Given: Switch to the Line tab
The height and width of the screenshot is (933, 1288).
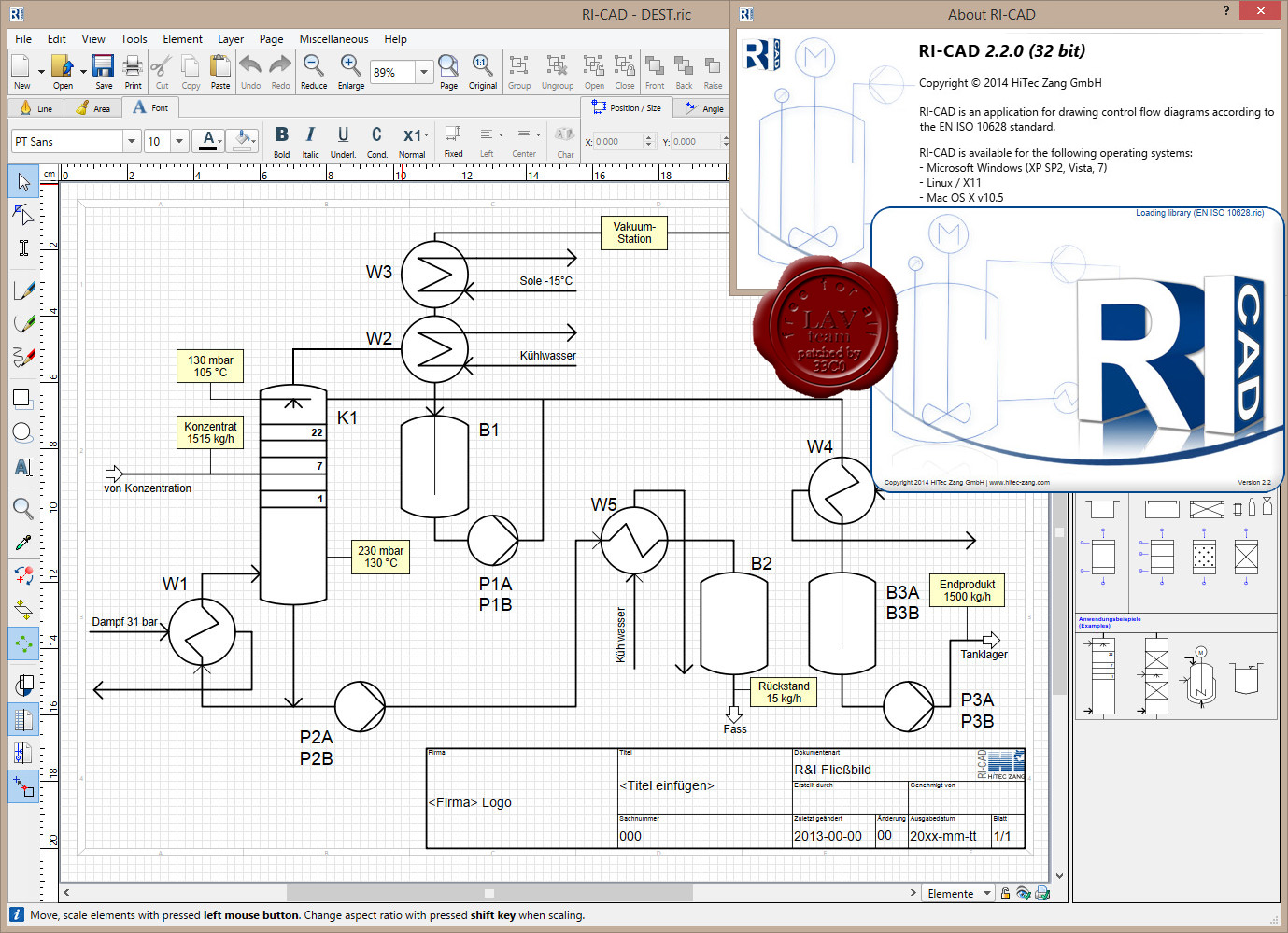Looking at the screenshot, I should [36, 108].
